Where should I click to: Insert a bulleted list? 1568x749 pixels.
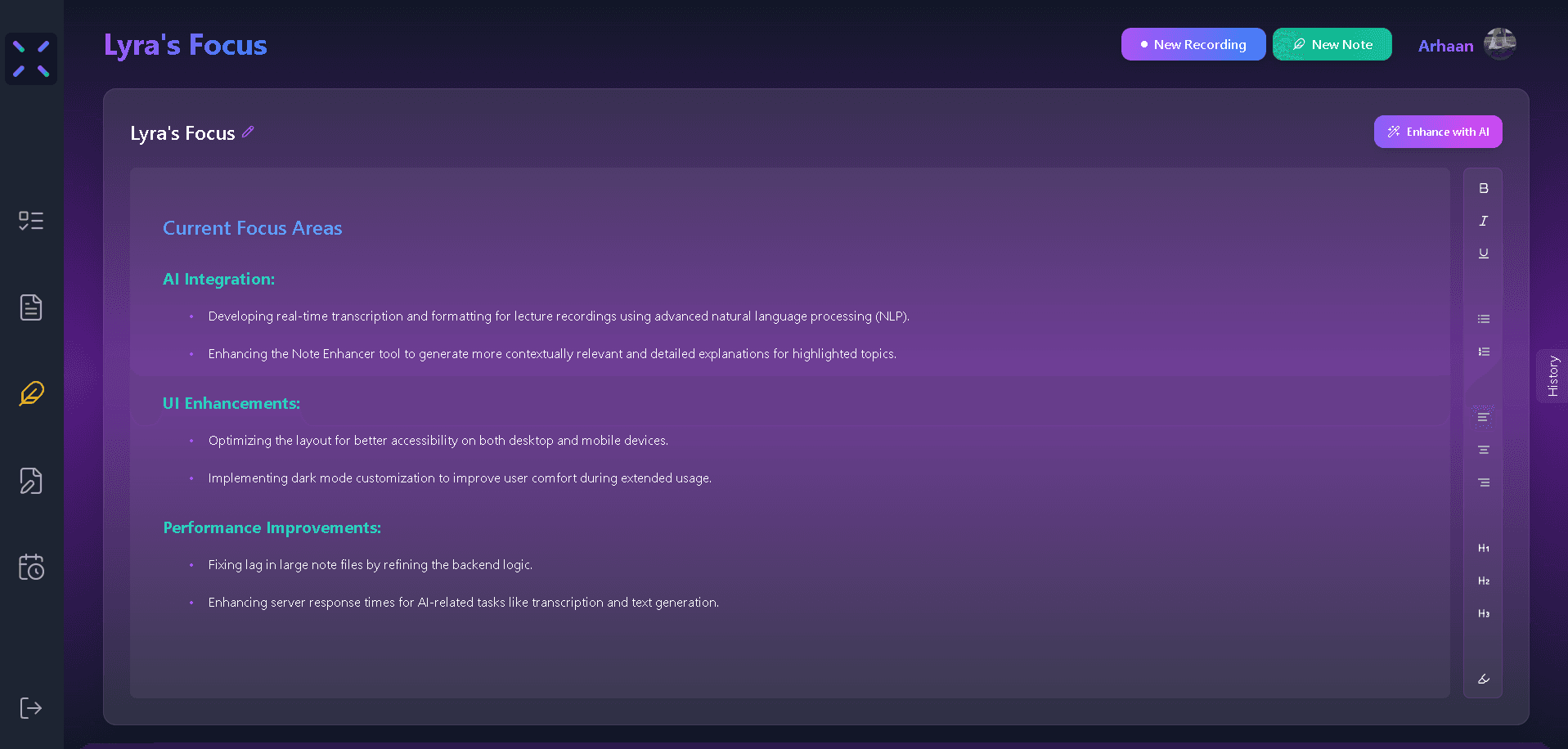click(x=1483, y=319)
